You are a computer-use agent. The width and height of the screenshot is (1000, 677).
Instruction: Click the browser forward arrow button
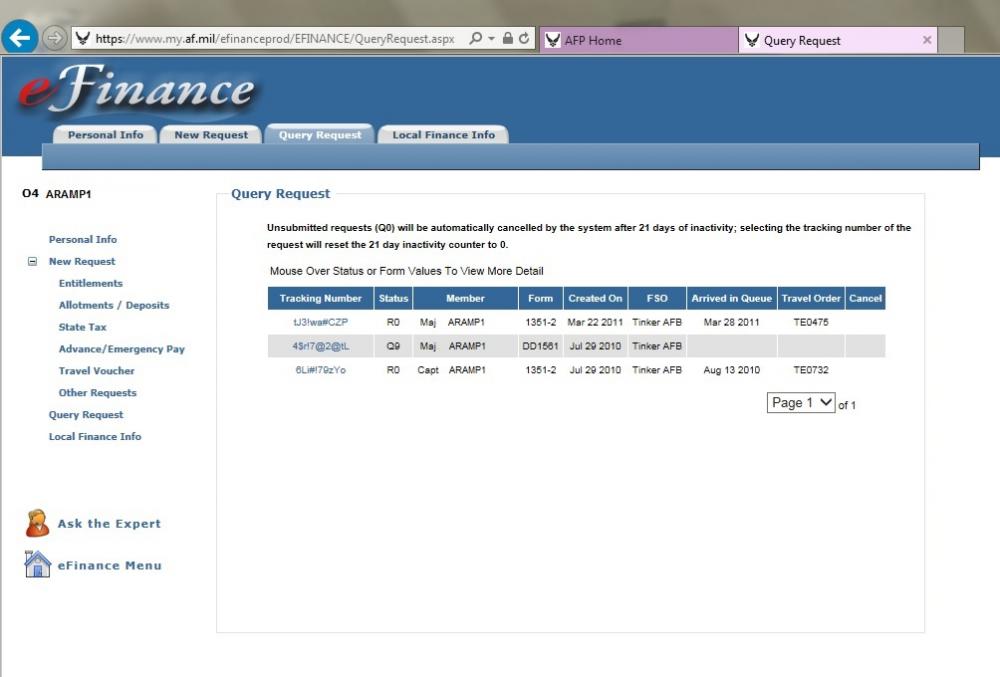pos(54,39)
